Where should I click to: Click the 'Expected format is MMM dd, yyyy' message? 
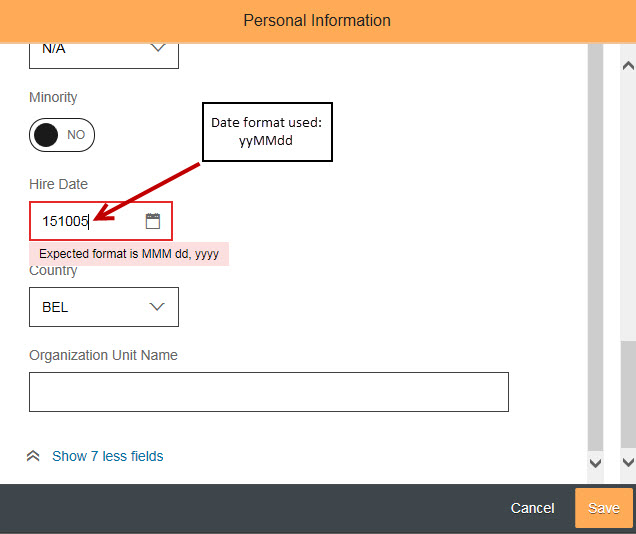pos(129,254)
